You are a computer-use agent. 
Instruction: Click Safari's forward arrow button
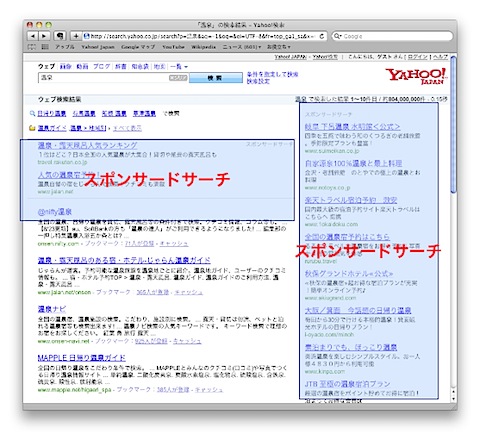coord(44,36)
